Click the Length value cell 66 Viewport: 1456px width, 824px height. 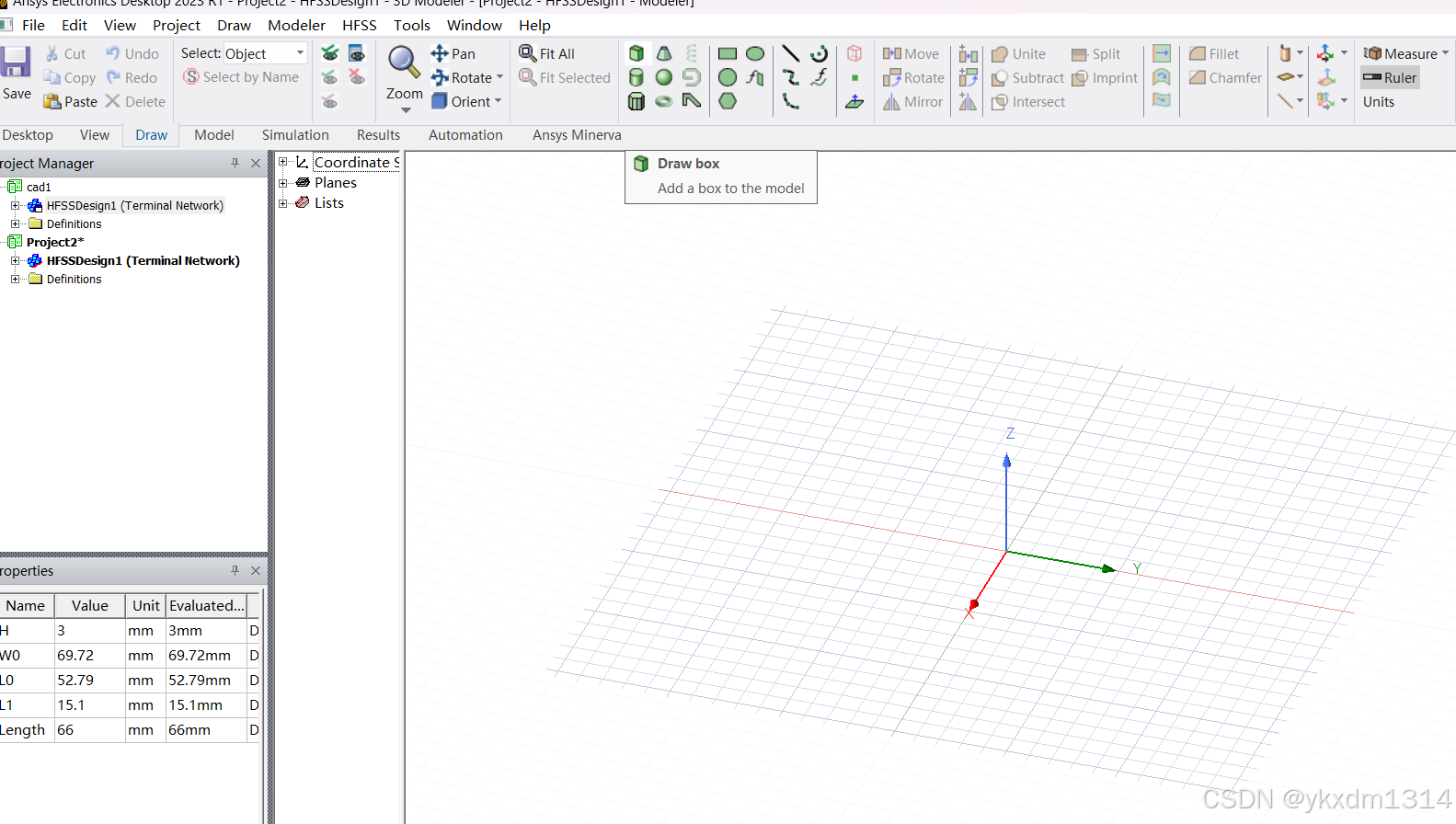tap(89, 729)
